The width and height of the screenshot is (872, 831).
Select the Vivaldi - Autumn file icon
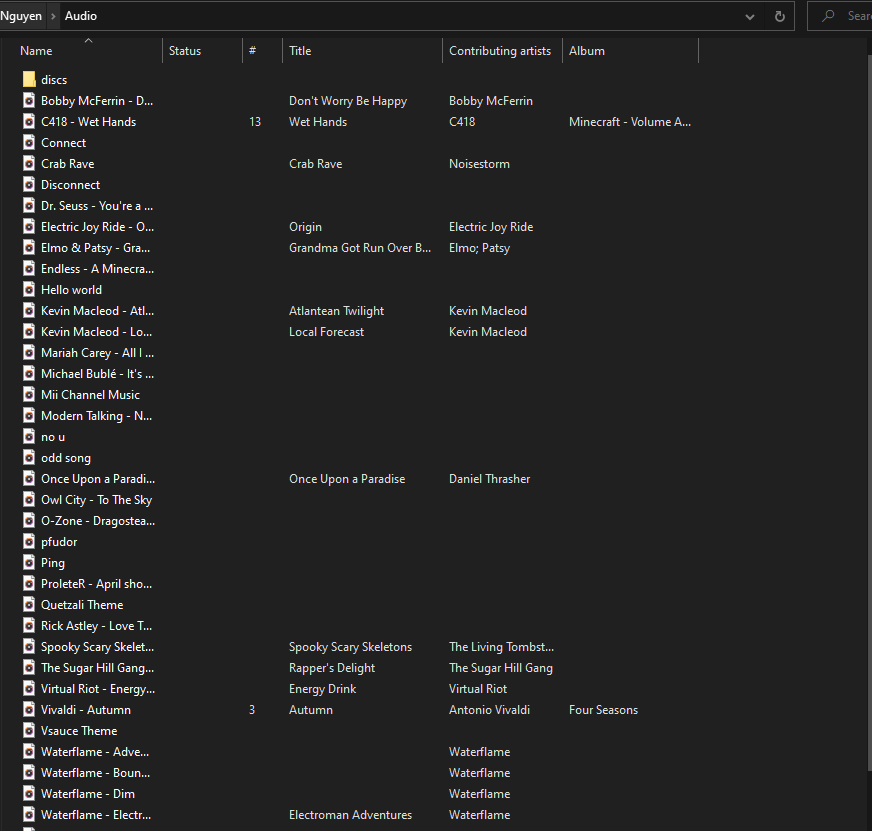(29, 710)
